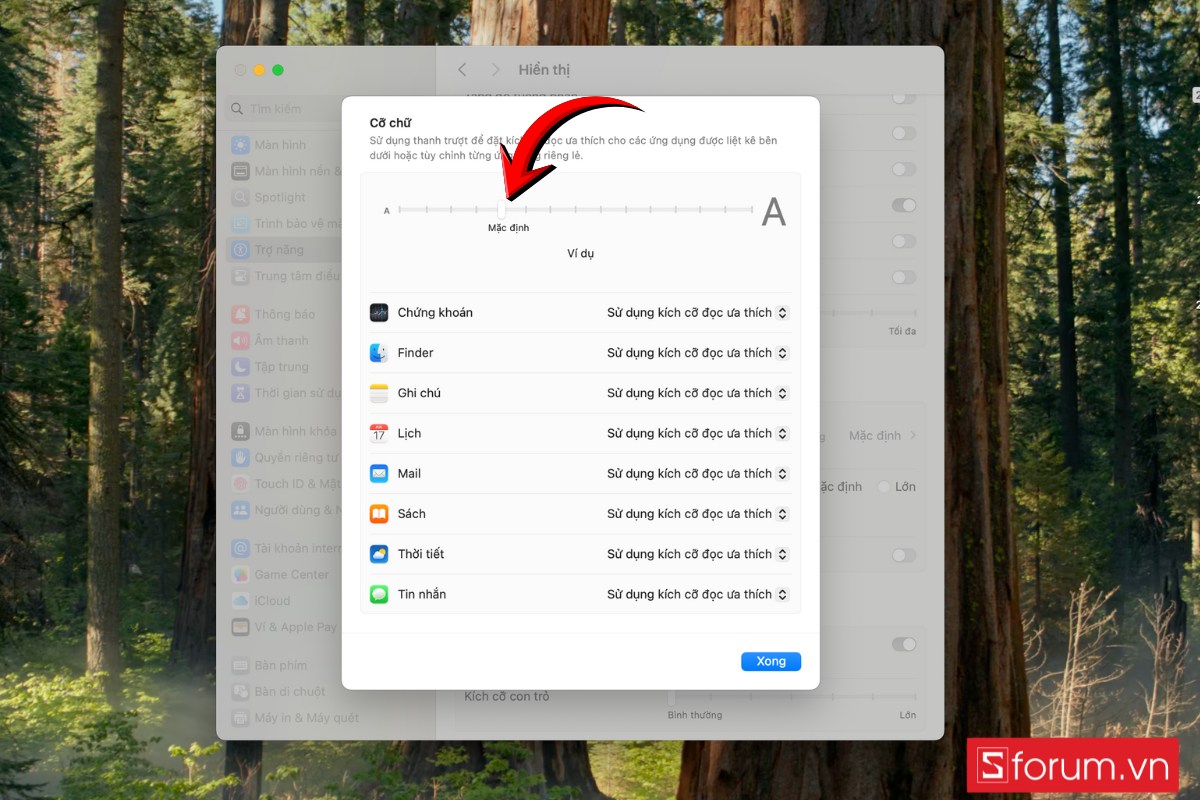The image size is (1200, 800).
Task: Click the Tìm kiếm search field
Action: (x=283, y=108)
